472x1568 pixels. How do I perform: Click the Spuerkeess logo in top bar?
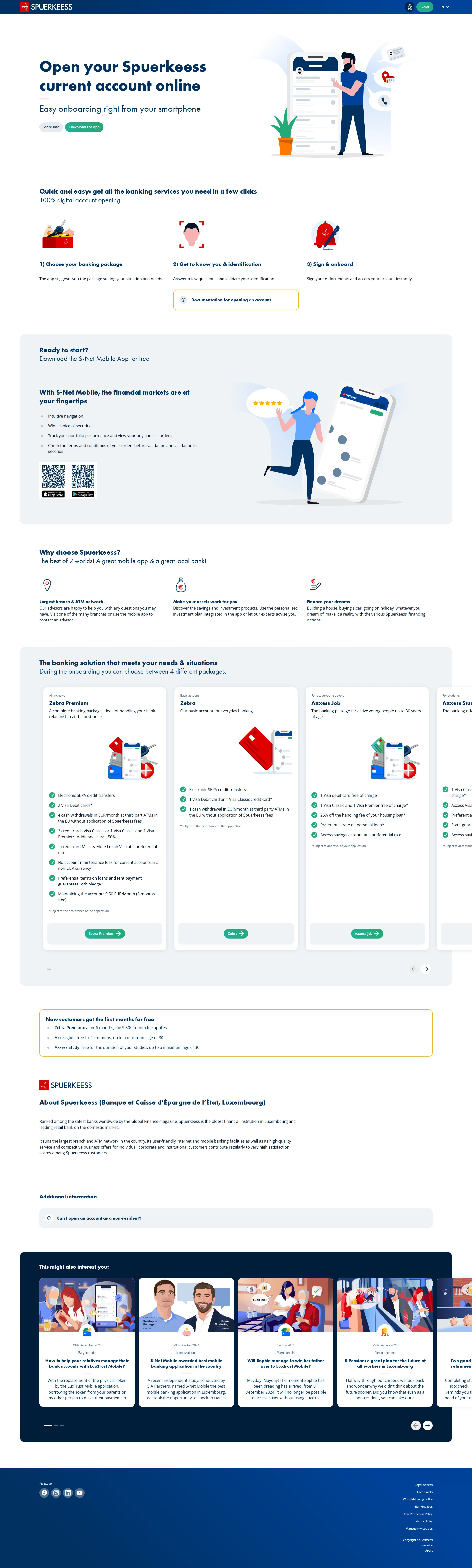point(46,7)
